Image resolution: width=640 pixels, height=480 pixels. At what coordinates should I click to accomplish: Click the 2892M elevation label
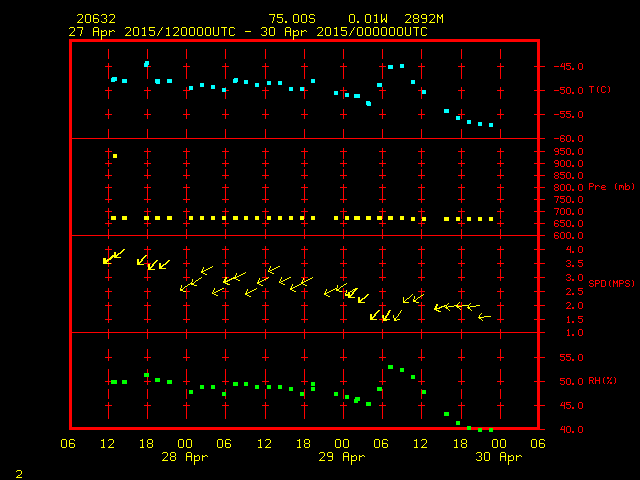click(426, 19)
